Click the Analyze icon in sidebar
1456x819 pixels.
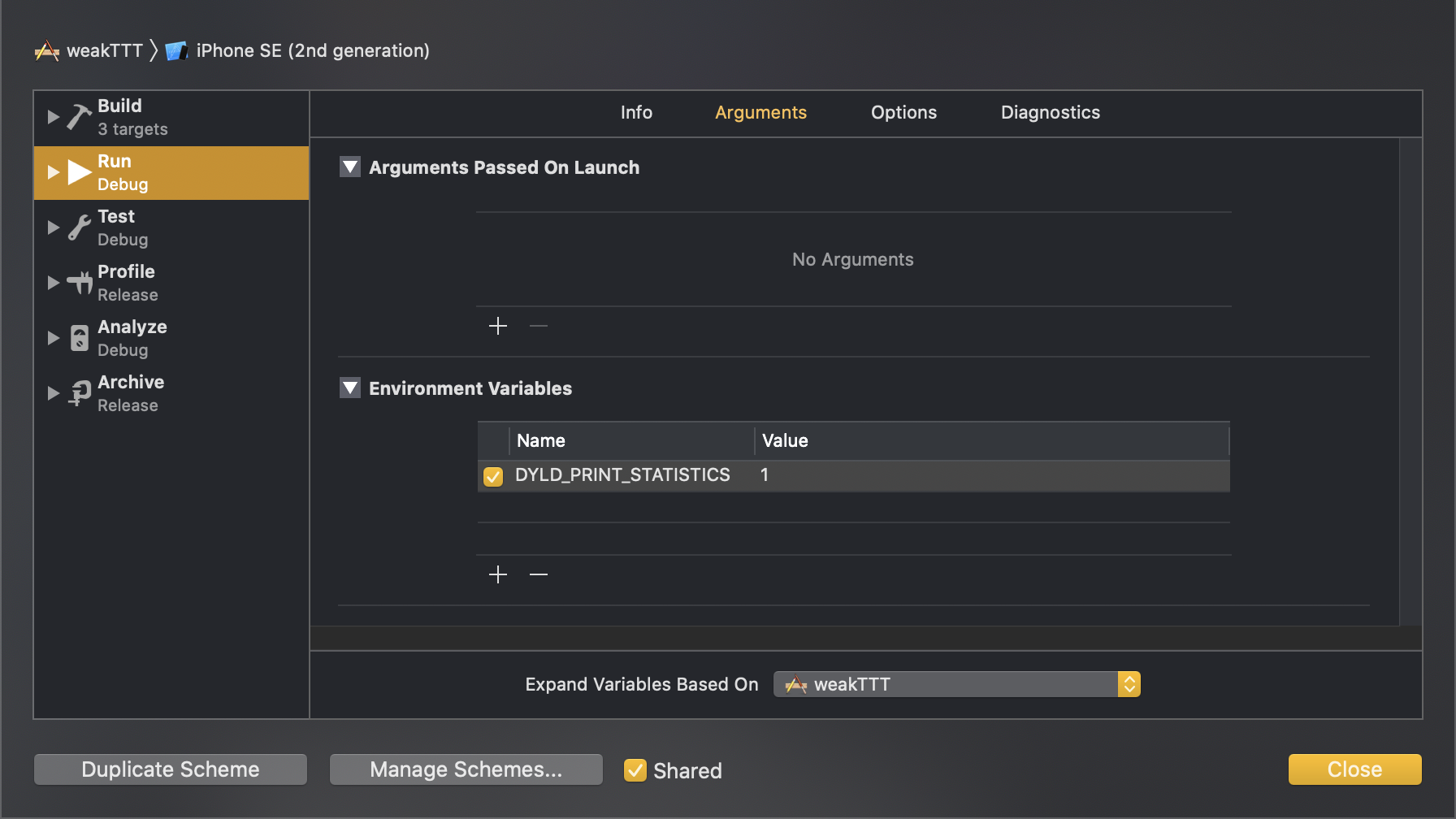[x=79, y=338]
